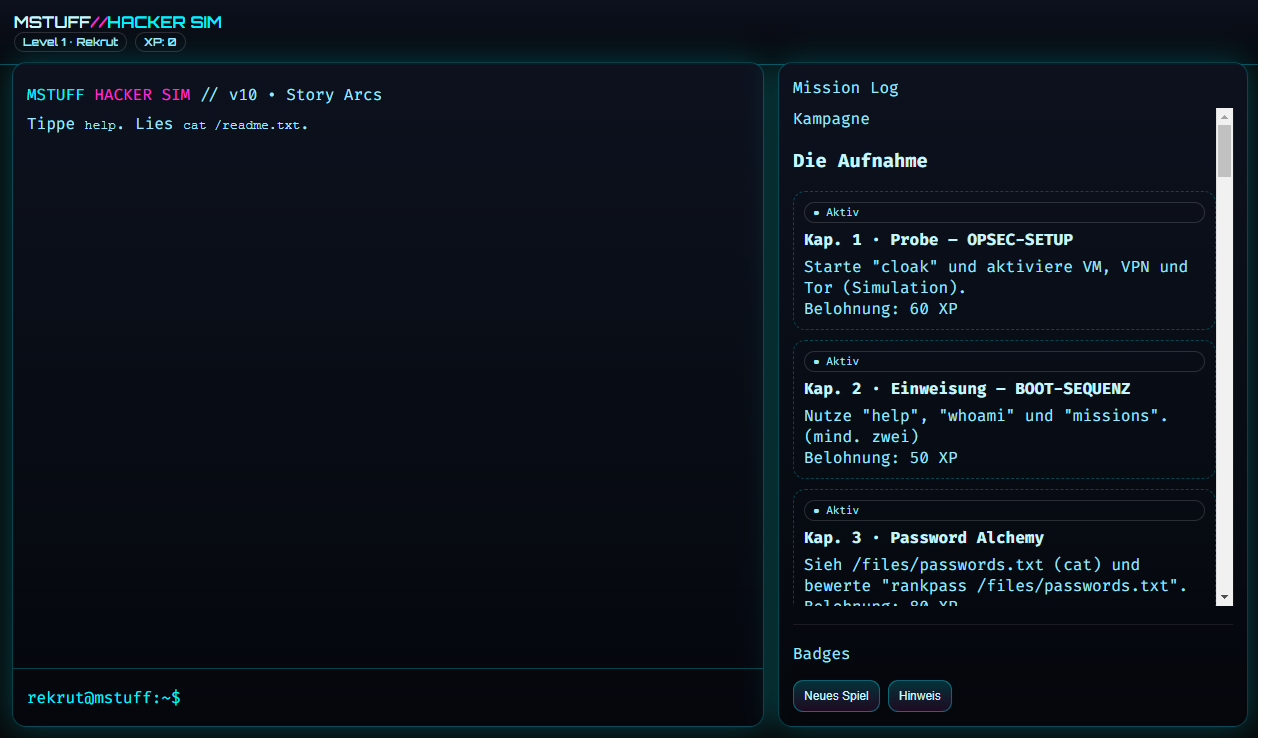Click the Aktiv status pill for Kap. 2
The width and height of the screenshot is (1262, 739).
tap(1003, 361)
